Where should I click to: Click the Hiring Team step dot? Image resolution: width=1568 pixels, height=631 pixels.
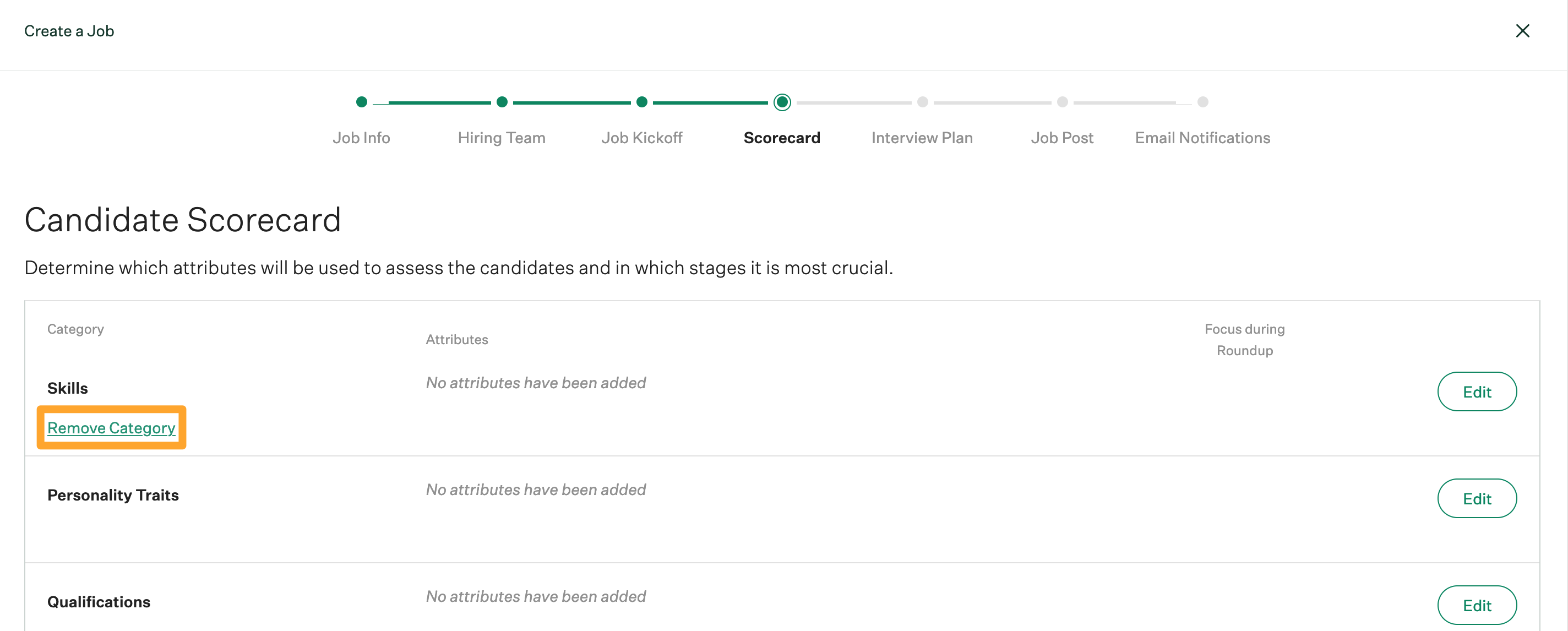click(x=502, y=102)
